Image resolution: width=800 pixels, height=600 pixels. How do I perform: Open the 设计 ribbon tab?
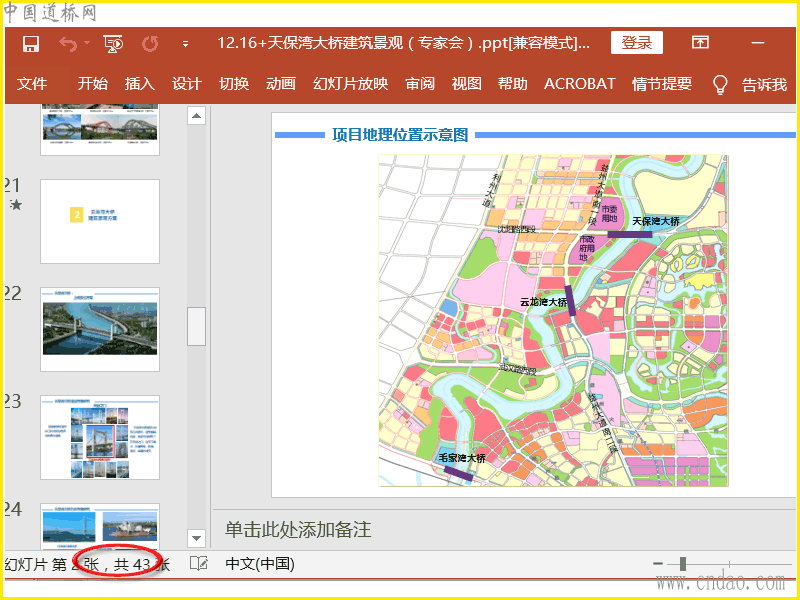(x=186, y=84)
